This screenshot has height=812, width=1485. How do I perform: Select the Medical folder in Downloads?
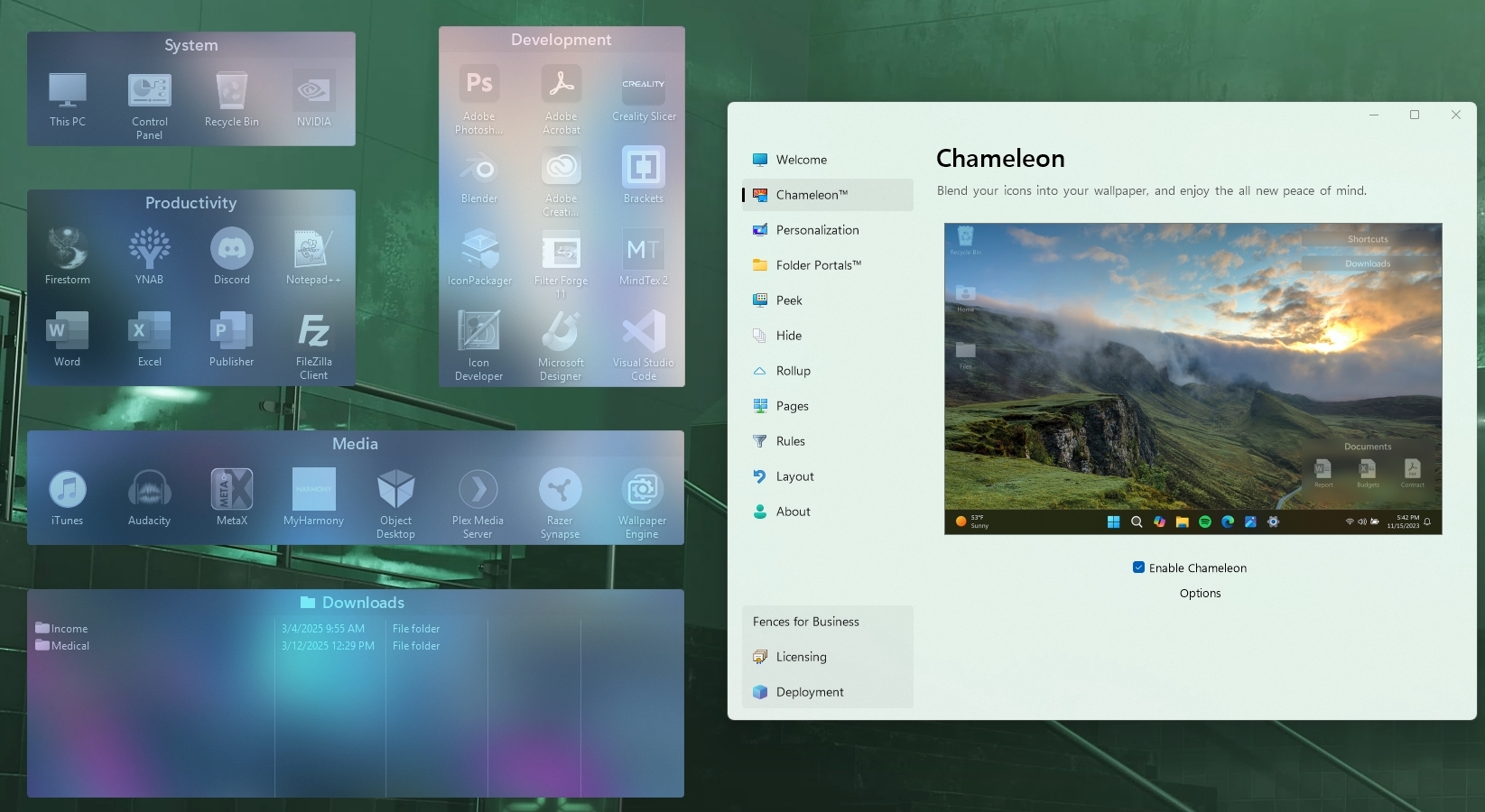pos(62,646)
